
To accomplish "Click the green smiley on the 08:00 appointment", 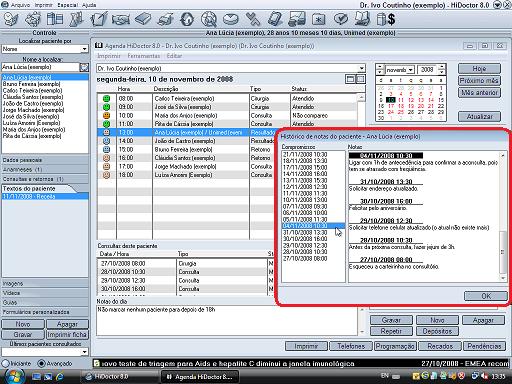I will point(106,98).
